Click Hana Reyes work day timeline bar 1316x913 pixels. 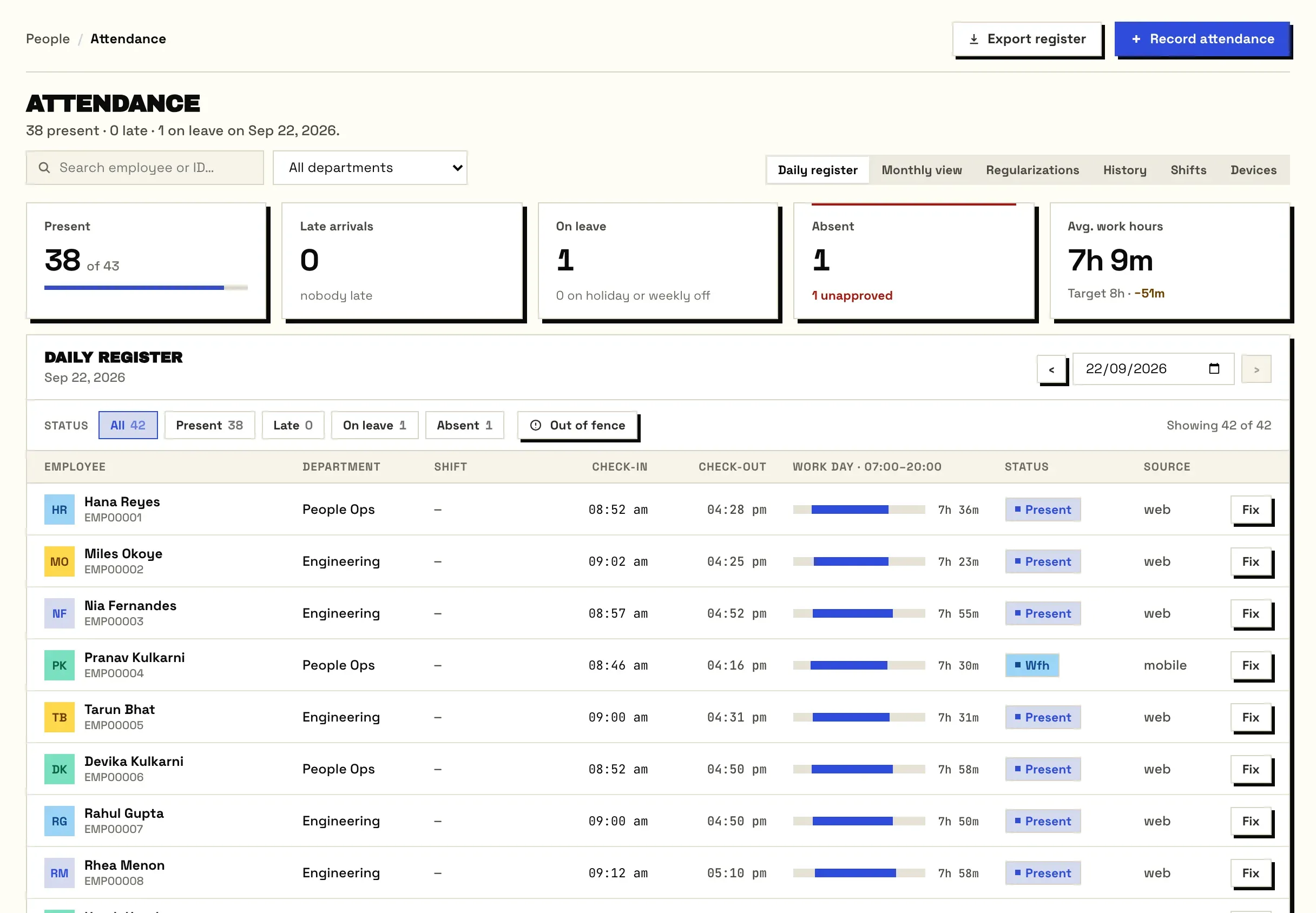click(x=859, y=510)
